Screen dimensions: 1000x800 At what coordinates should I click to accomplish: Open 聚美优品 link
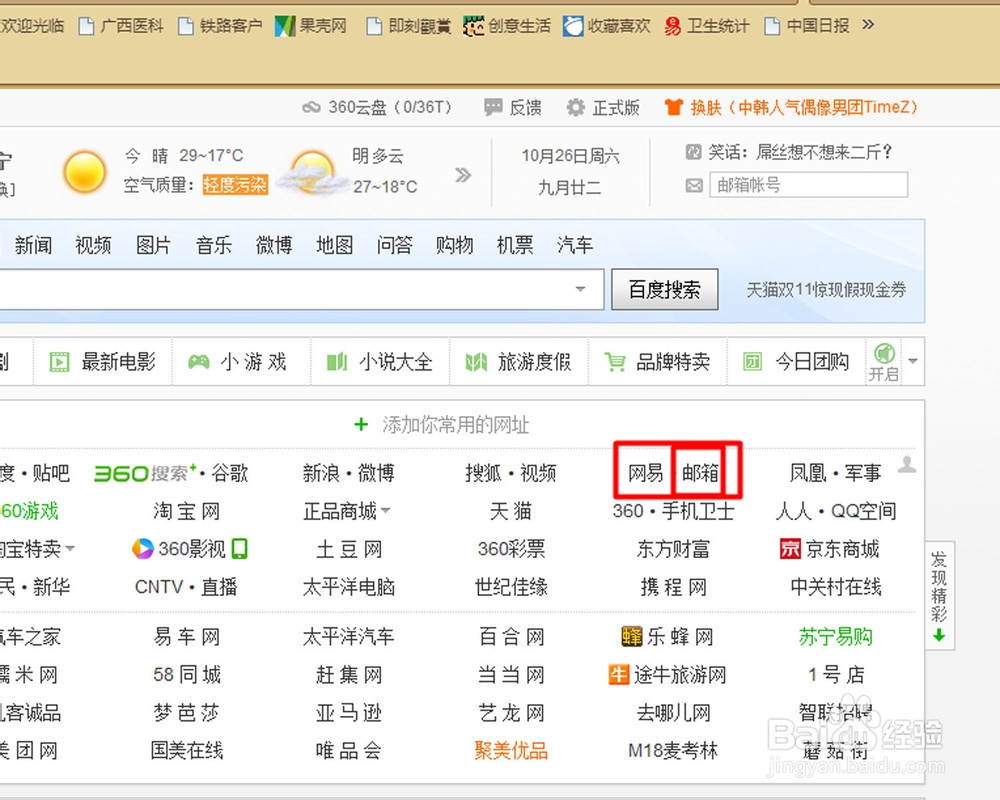pos(511,750)
